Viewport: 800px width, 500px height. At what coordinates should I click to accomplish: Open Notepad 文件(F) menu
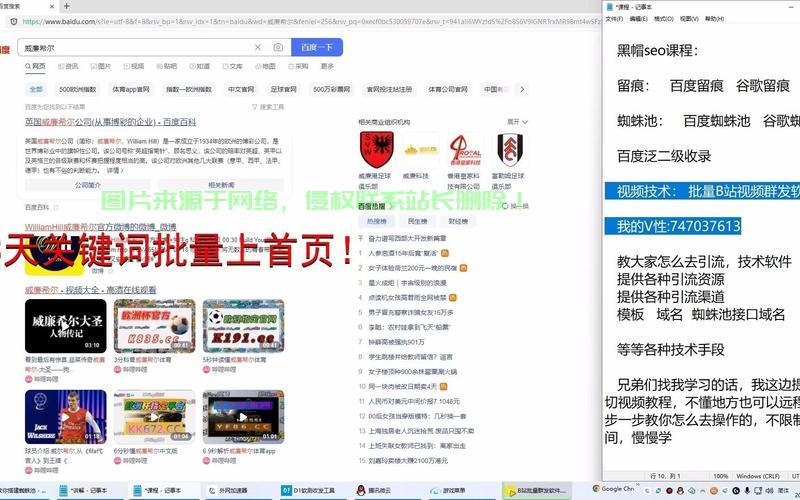[x=614, y=18]
